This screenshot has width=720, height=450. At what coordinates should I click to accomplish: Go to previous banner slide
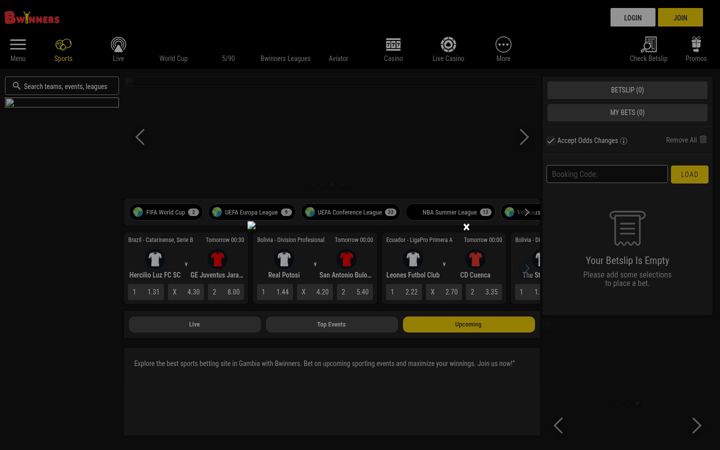coord(140,137)
